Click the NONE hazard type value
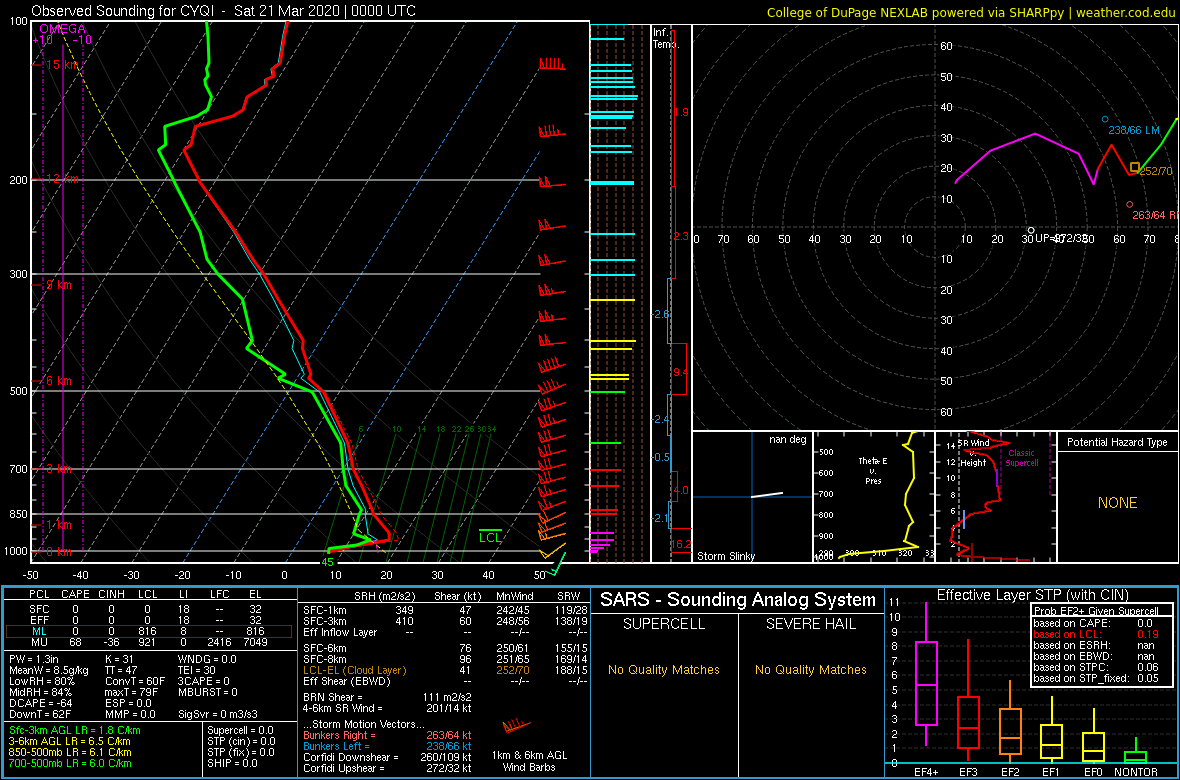The width and height of the screenshot is (1180, 780). point(1117,503)
